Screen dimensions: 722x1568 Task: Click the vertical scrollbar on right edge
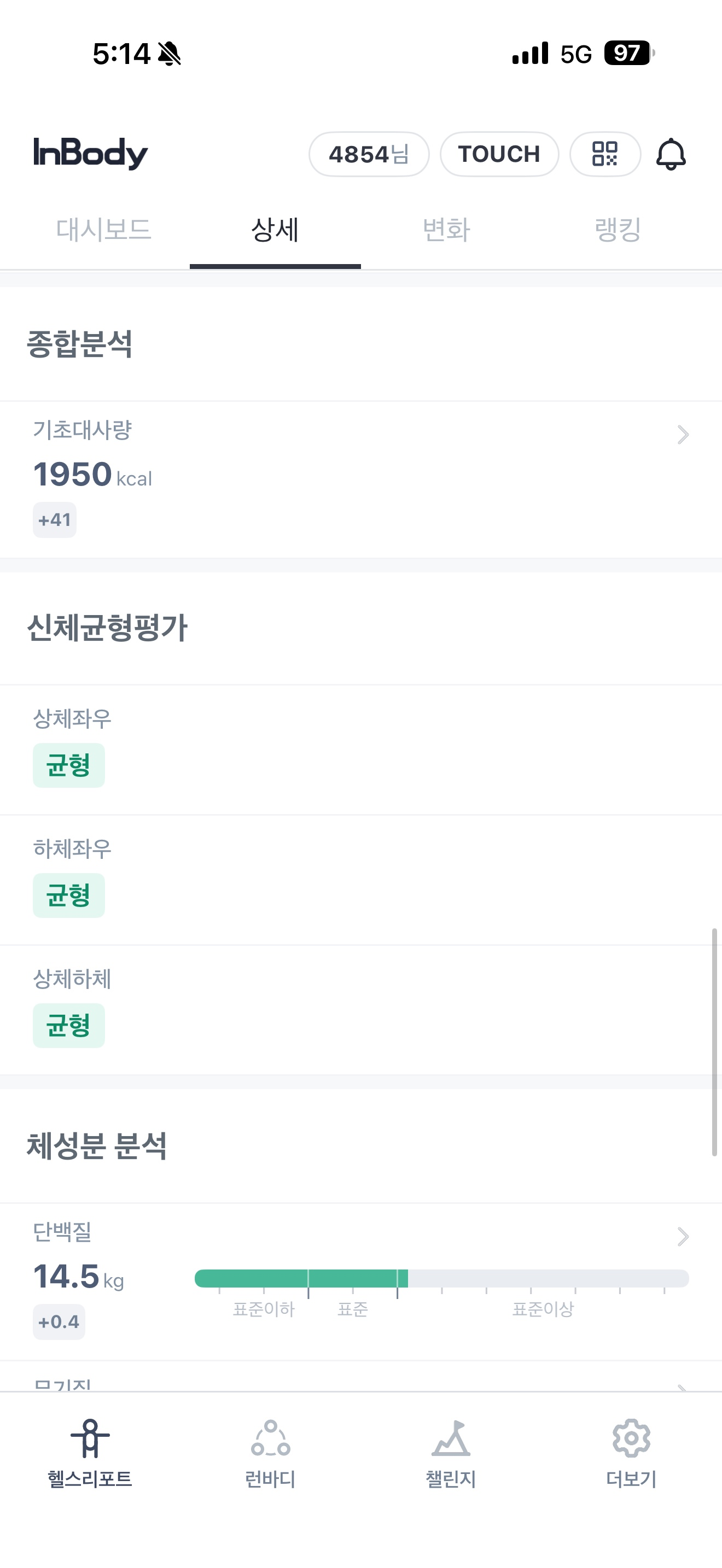714,1042
